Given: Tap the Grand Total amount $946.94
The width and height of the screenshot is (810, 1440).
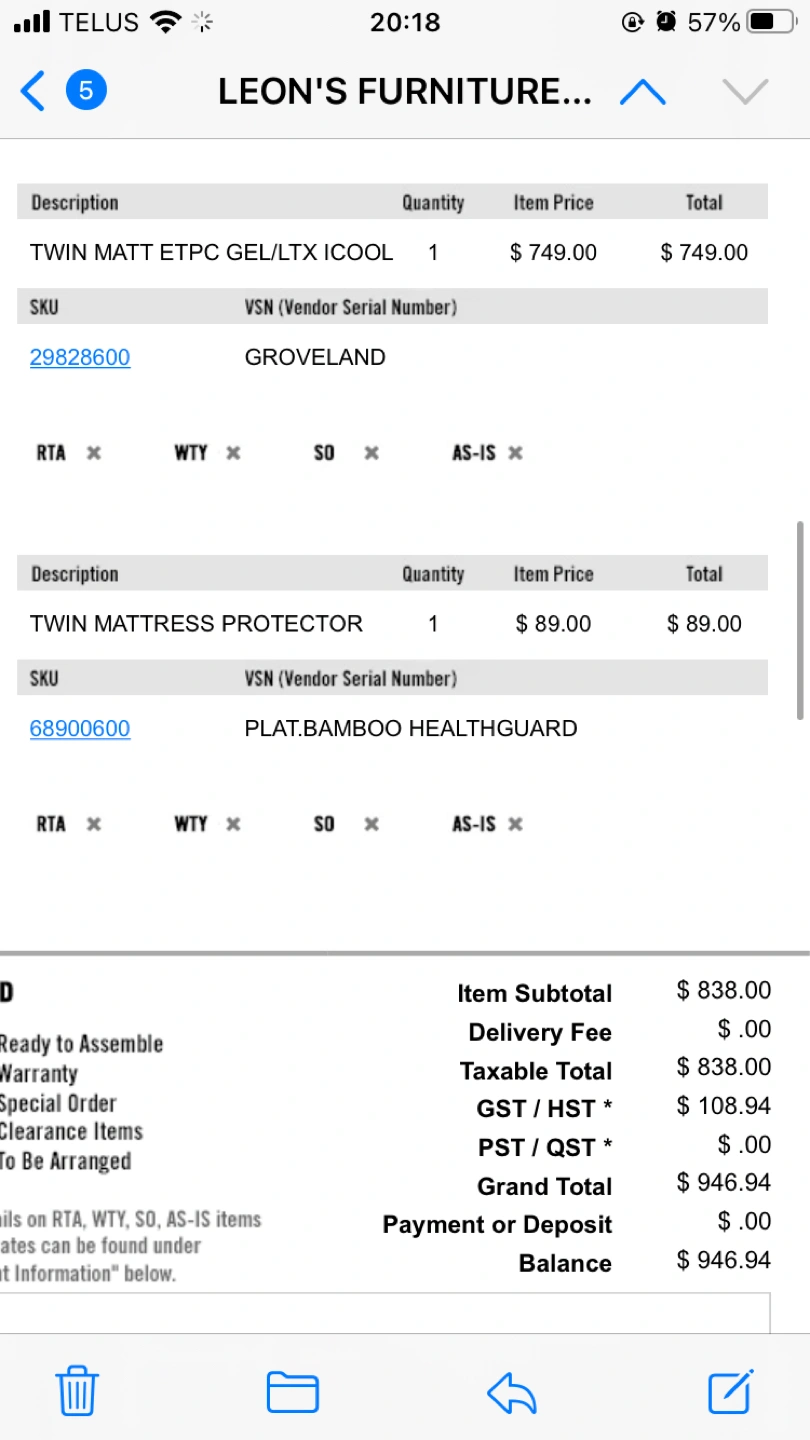Looking at the screenshot, I should pos(723,1183).
